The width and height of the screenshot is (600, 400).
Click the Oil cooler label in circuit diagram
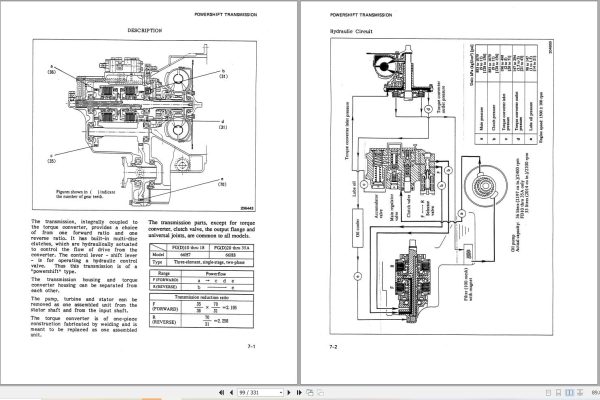pyautogui.click(x=358, y=228)
